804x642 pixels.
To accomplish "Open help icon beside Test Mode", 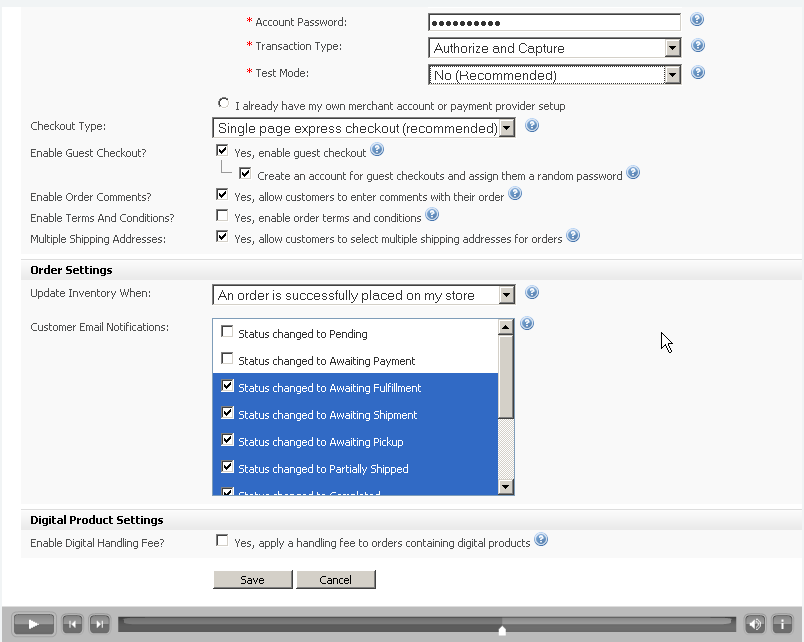I will (x=698, y=72).
